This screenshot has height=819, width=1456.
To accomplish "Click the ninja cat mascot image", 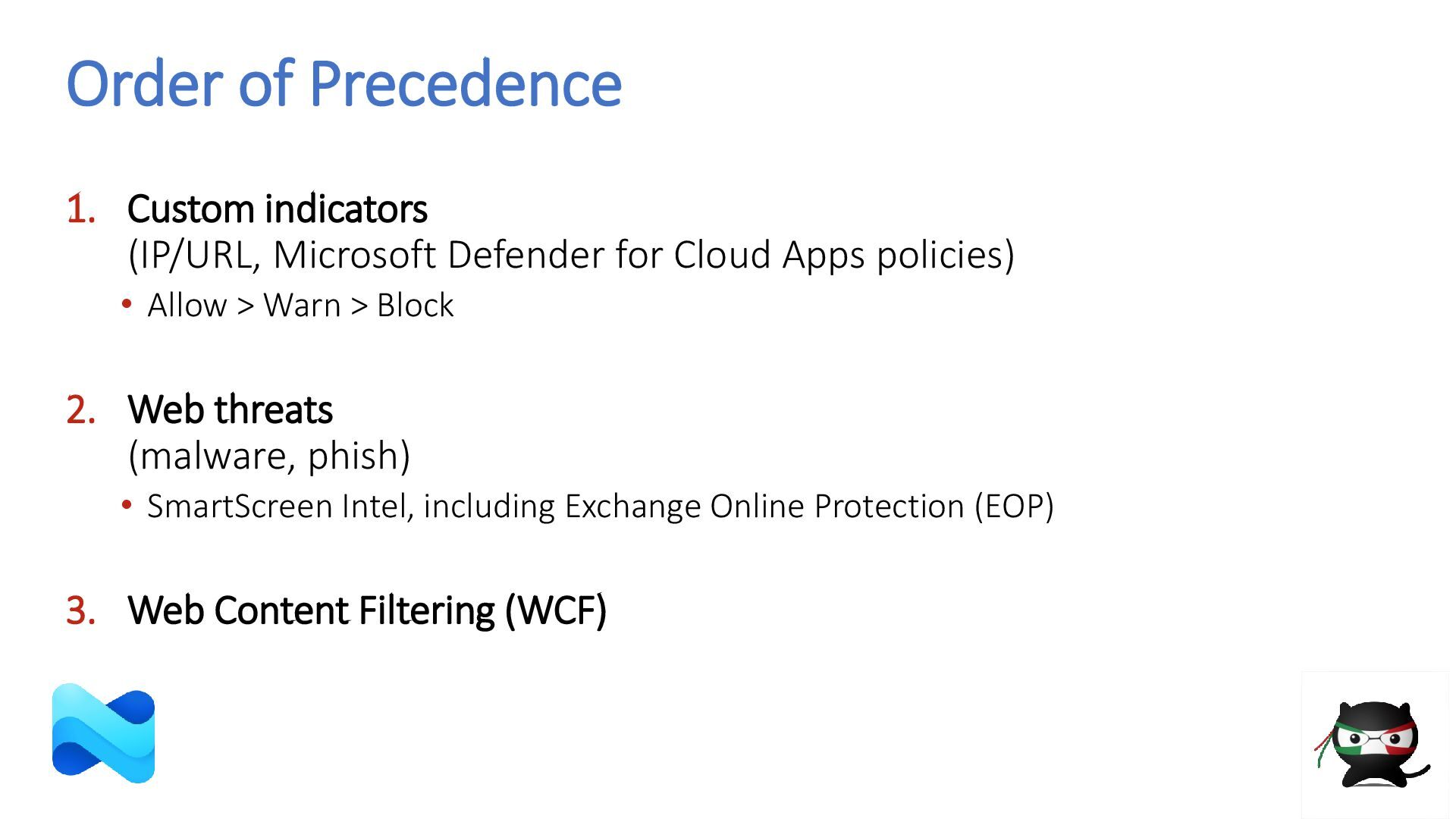I will coord(1373,744).
